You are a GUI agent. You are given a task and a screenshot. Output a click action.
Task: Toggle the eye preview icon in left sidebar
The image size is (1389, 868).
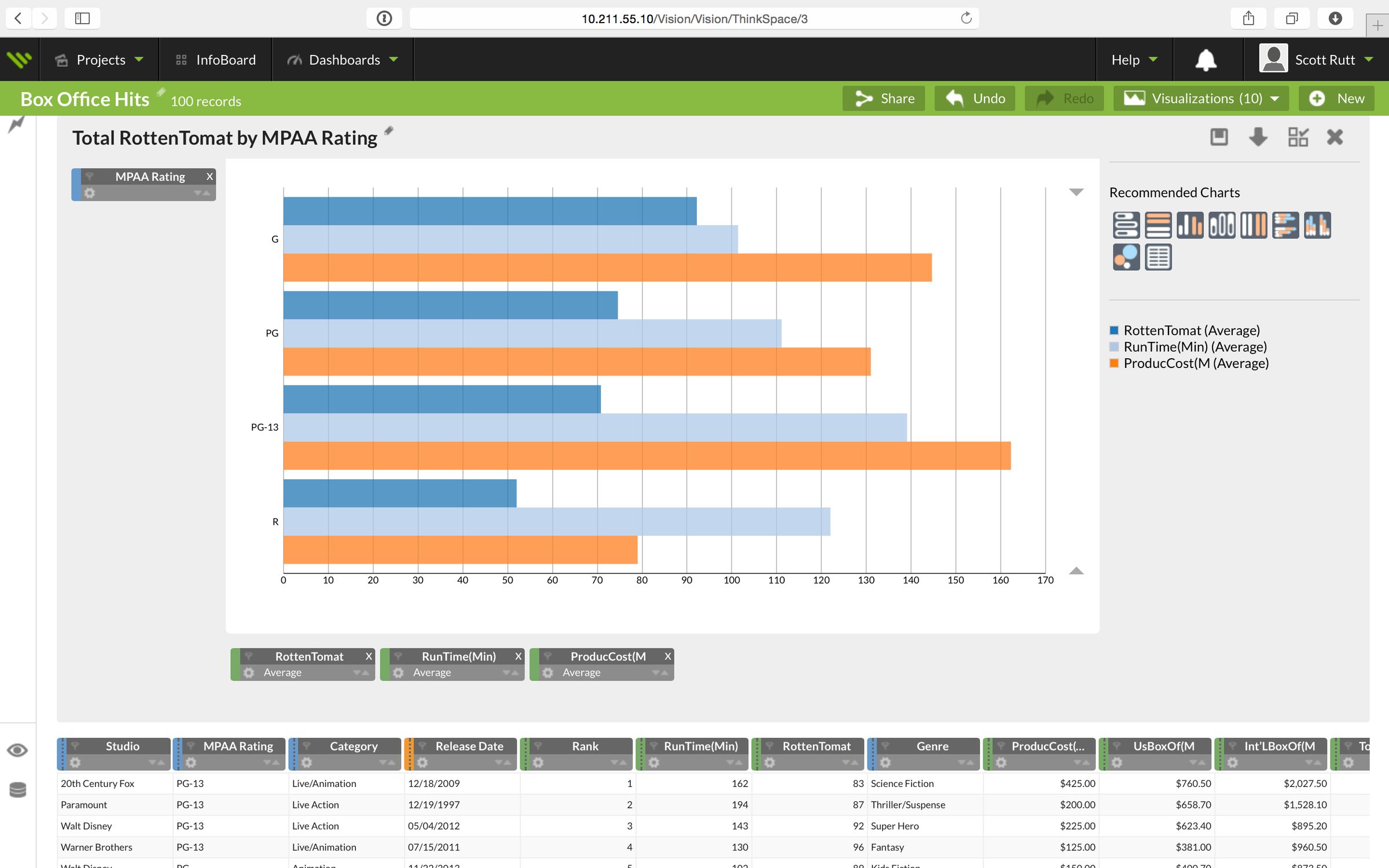(17, 750)
